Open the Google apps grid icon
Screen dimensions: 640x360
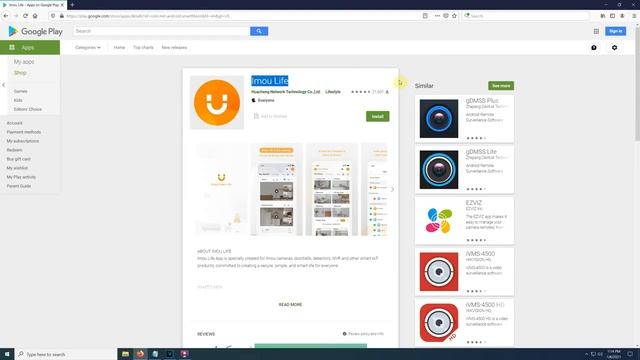coord(596,31)
